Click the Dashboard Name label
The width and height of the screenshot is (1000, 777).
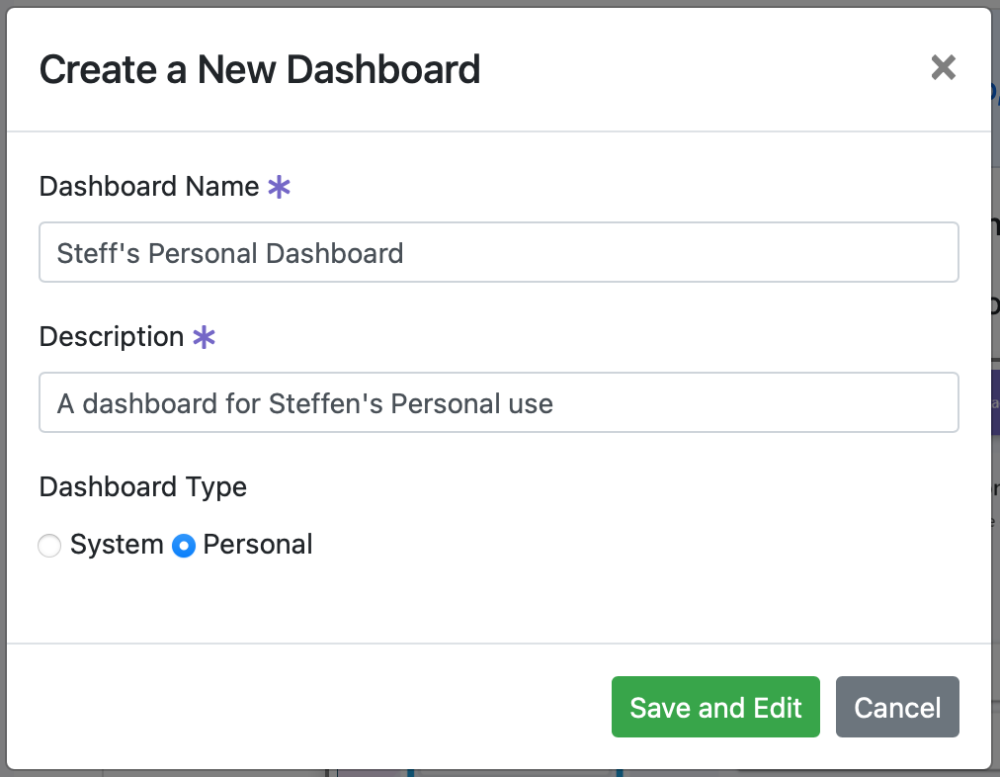(148, 186)
